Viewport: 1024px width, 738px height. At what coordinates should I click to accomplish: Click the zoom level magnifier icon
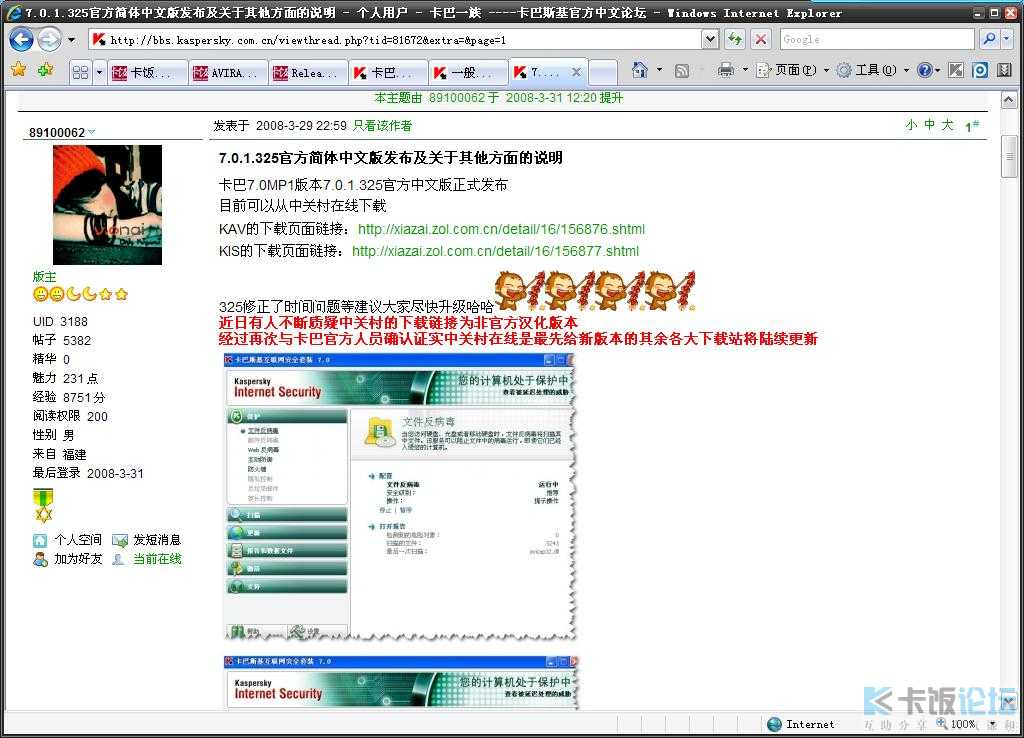pyautogui.click(x=942, y=724)
